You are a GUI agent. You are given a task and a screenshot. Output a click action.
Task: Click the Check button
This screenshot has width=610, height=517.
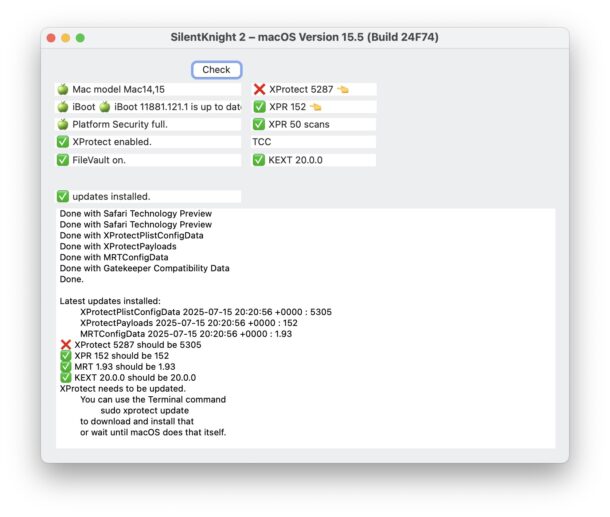(x=216, y=70)
